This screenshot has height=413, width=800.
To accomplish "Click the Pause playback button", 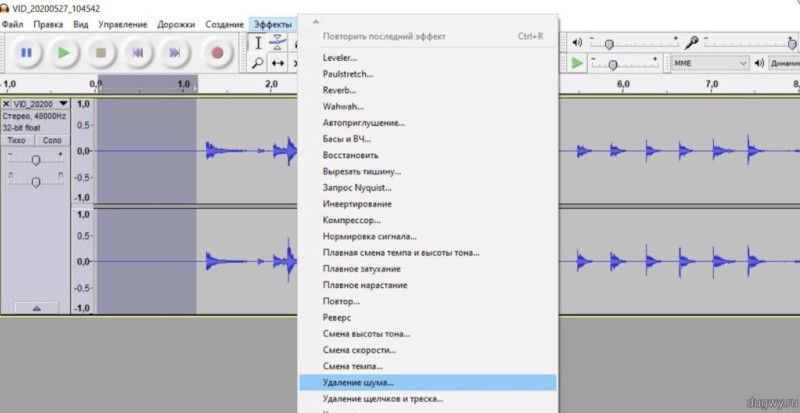I will pos(27,53).
